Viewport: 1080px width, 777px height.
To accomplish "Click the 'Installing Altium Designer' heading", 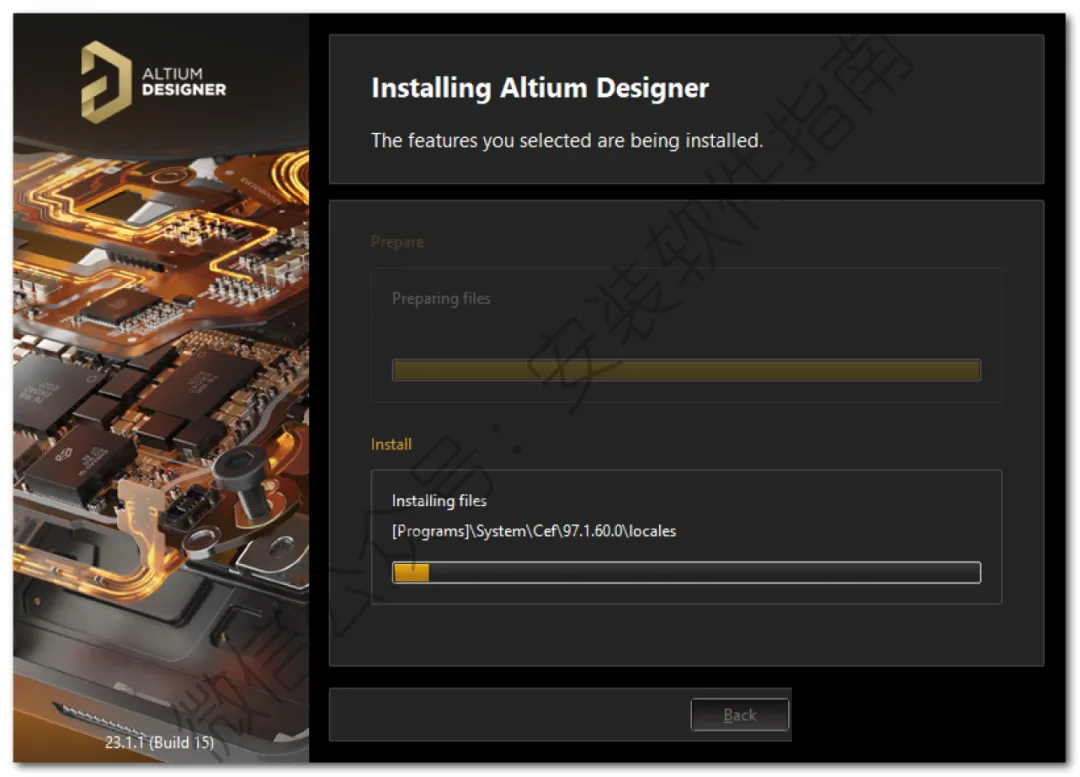I will tap(540, 88).
